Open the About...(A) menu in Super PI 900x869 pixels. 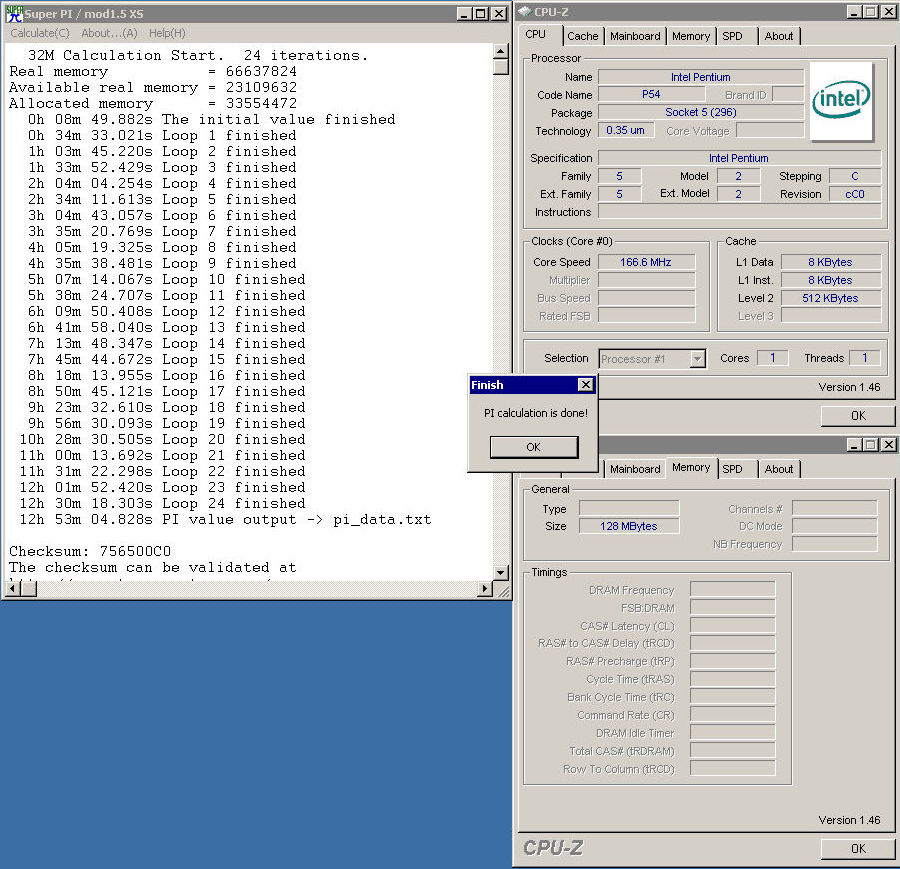pyautogui.click(x=109, y=33)
